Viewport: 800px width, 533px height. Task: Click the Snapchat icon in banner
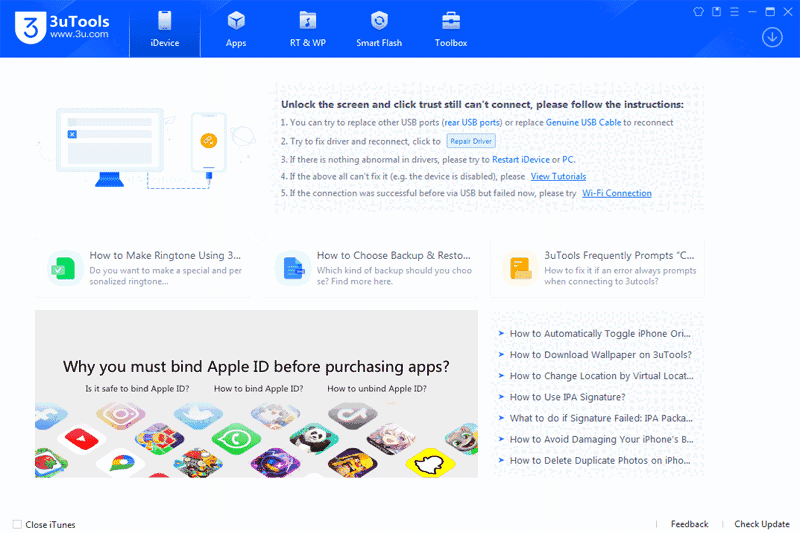point(430,463)
